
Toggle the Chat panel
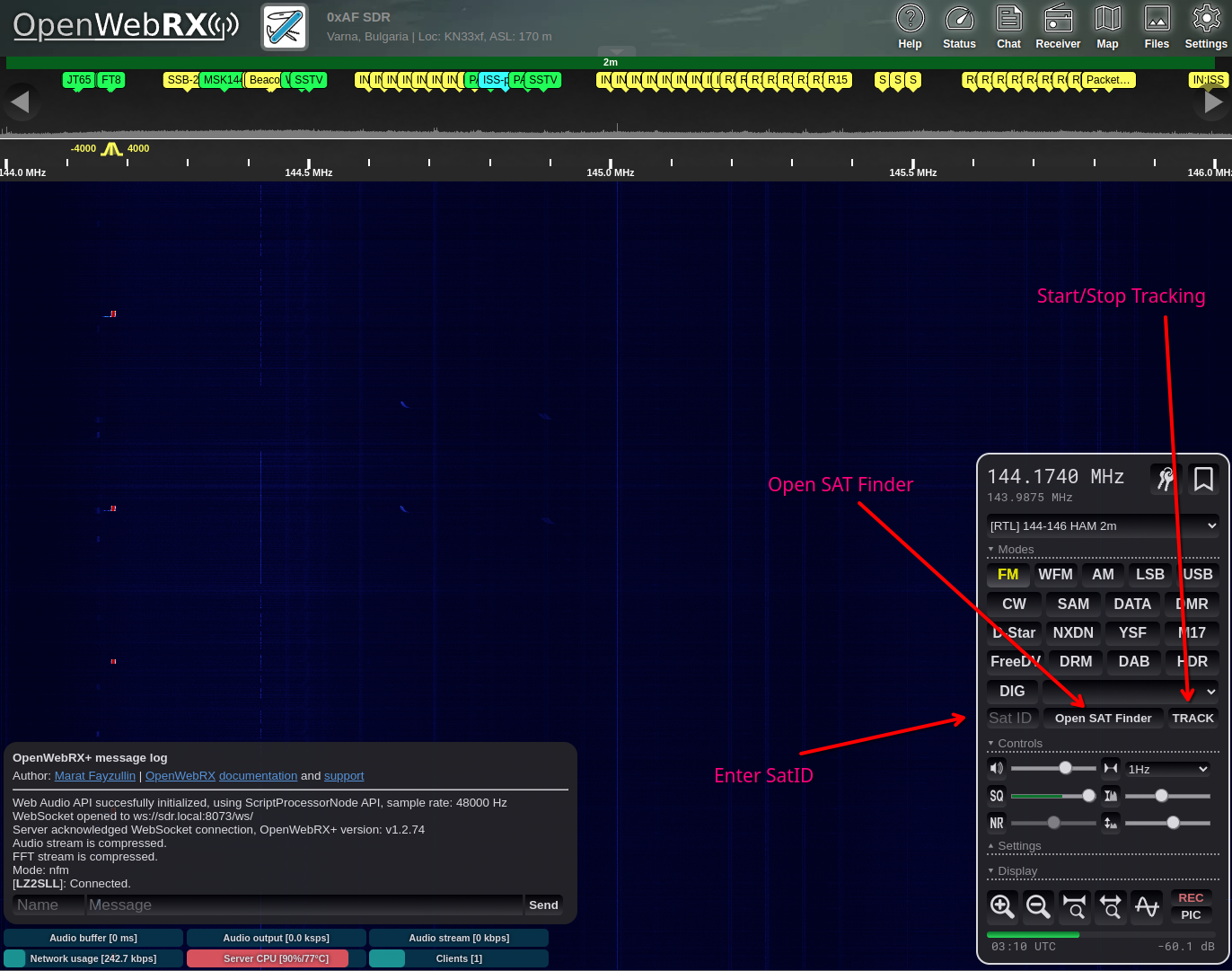coord(1008,27)
